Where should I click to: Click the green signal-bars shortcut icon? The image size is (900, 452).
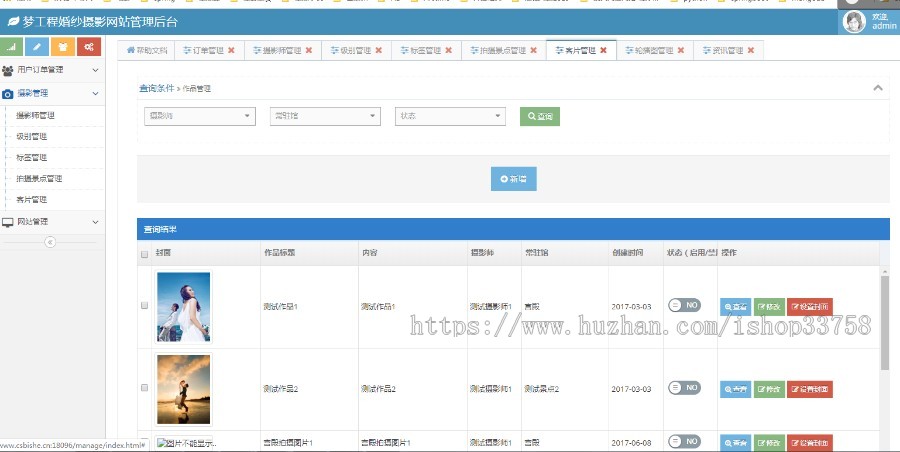pos(12,47)
